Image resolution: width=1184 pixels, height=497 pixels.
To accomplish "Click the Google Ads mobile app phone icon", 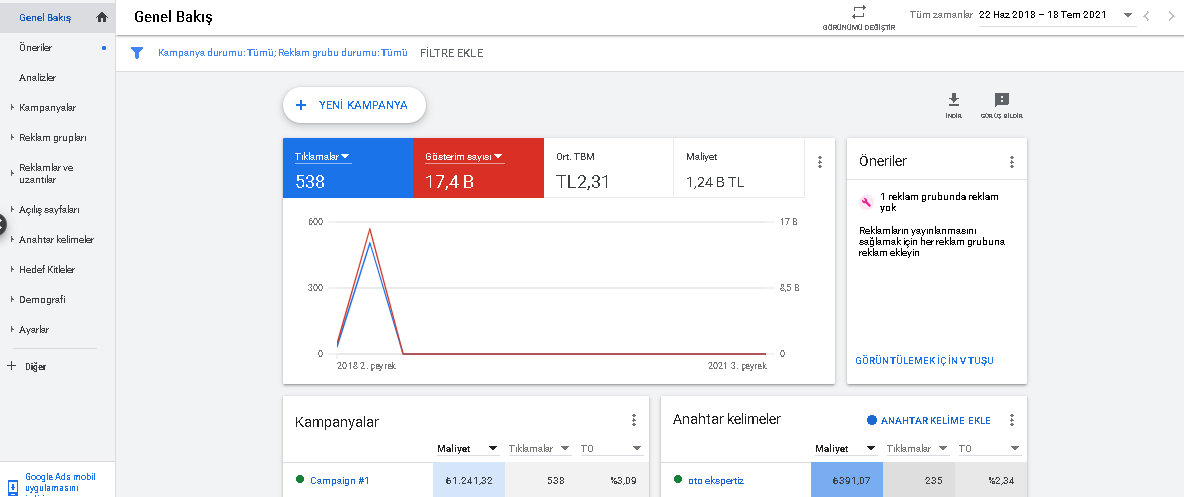I will [12, 487].
